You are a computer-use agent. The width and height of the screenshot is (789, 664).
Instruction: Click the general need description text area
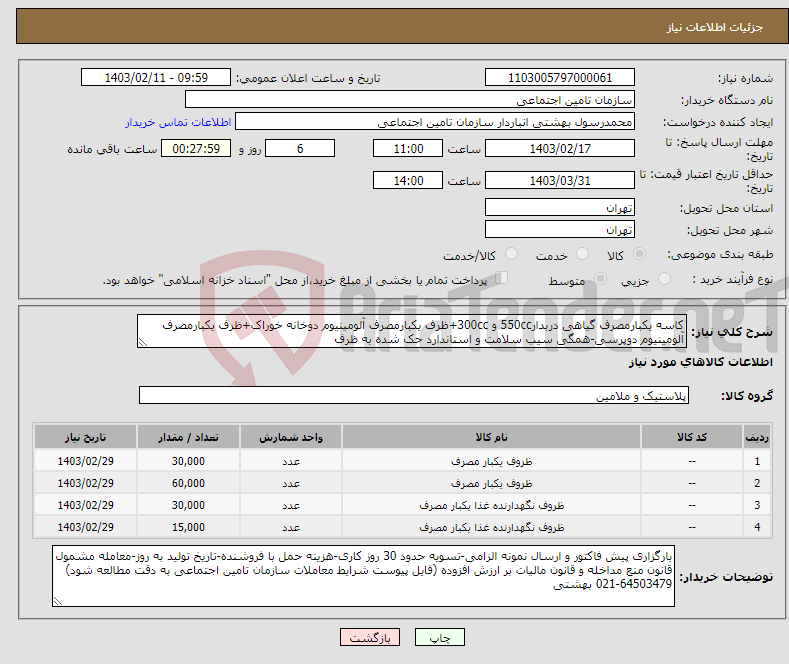[x=412, y=331]
